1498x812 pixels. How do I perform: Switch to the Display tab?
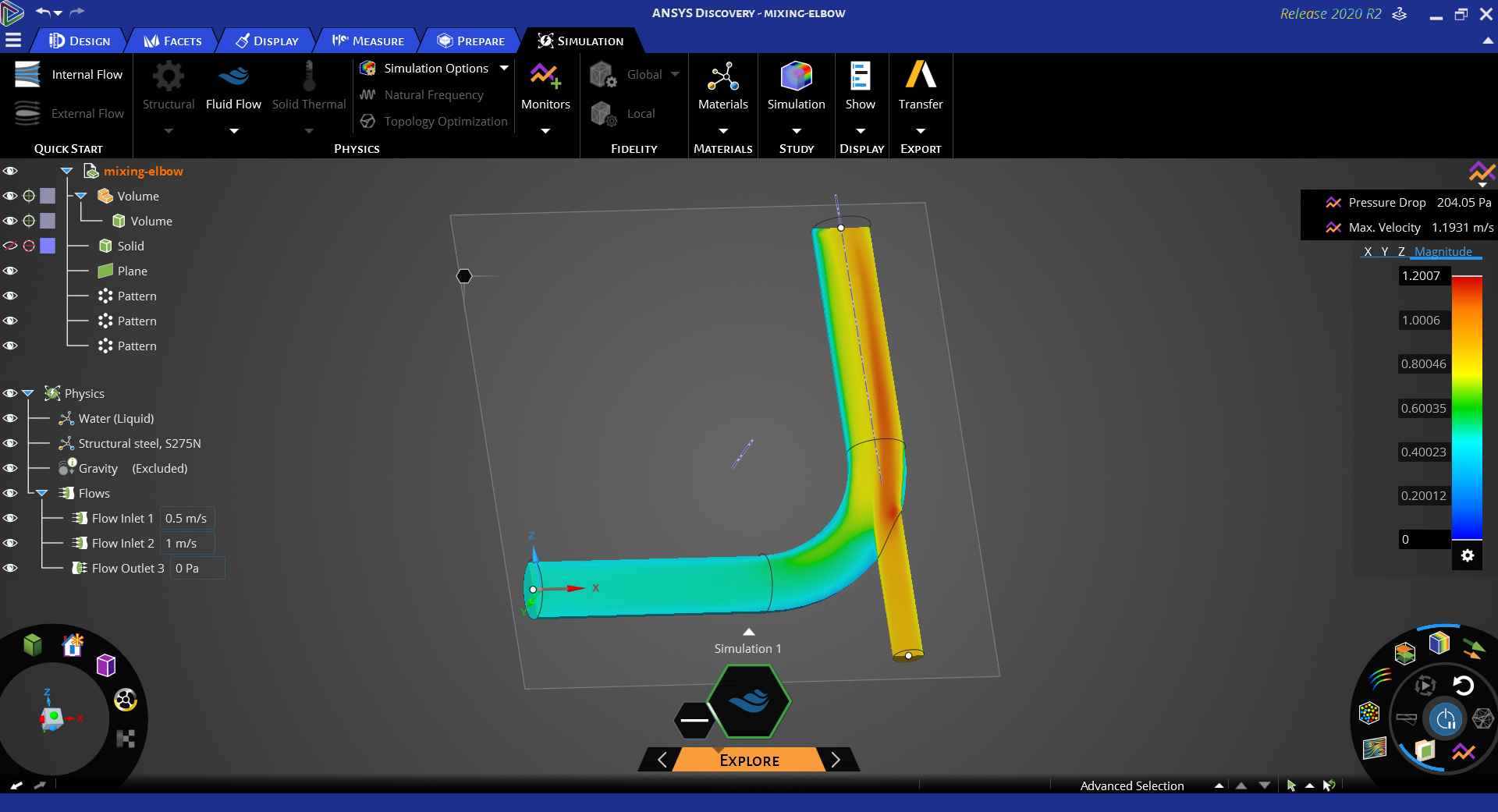[x=268, y=41]
